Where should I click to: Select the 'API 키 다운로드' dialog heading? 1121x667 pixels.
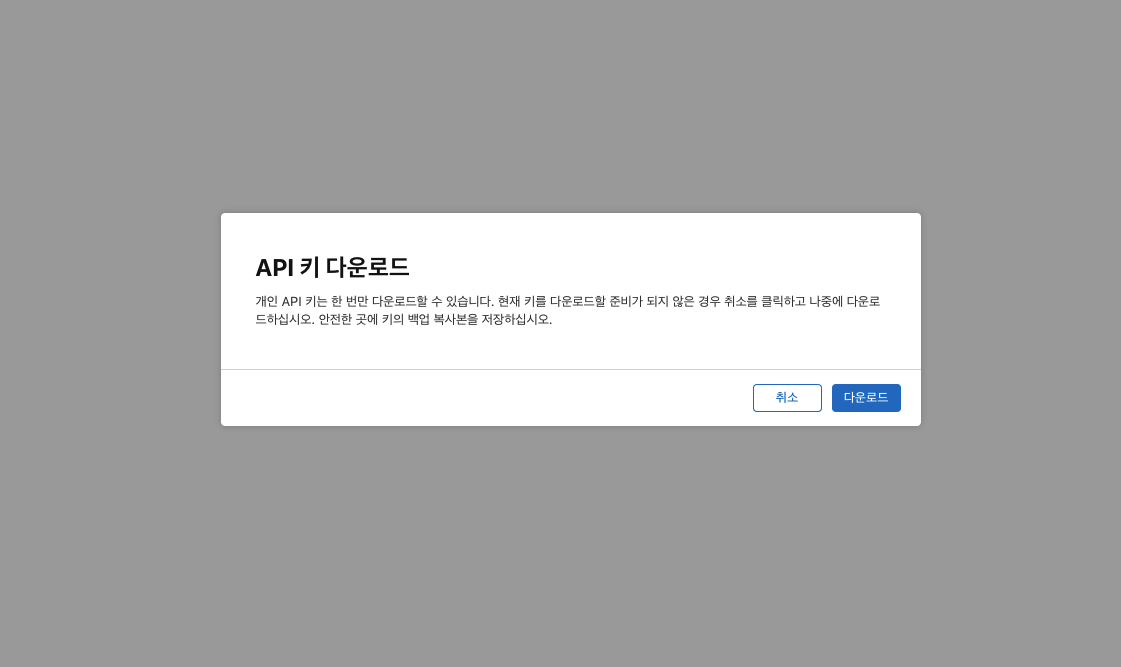(332, 267)
